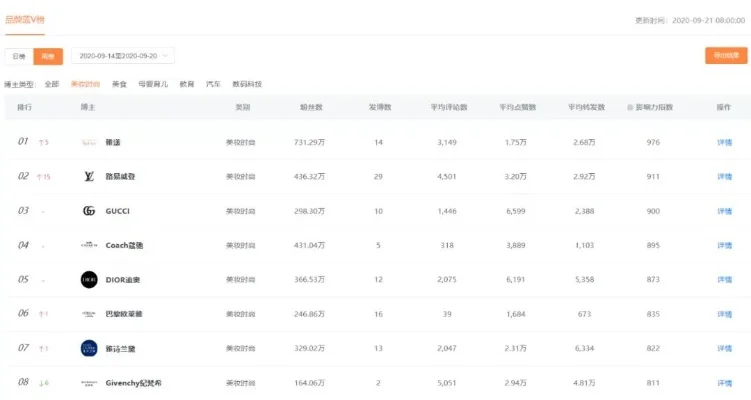Viewport: 751px width, 400px height.
Task: Open 详情 for 路易威登
Action: tap(724, 177)
